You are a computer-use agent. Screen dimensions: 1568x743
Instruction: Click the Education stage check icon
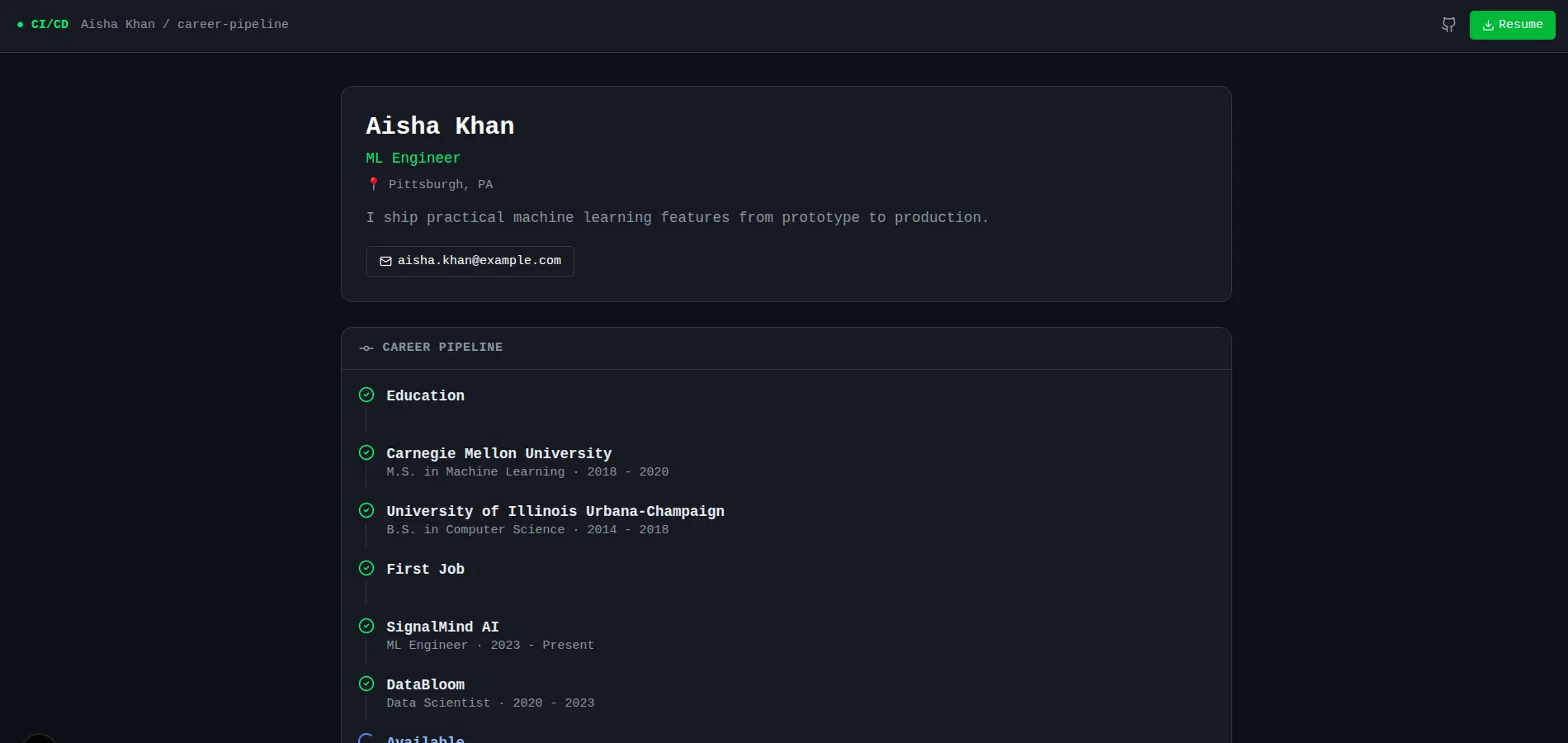366,395
